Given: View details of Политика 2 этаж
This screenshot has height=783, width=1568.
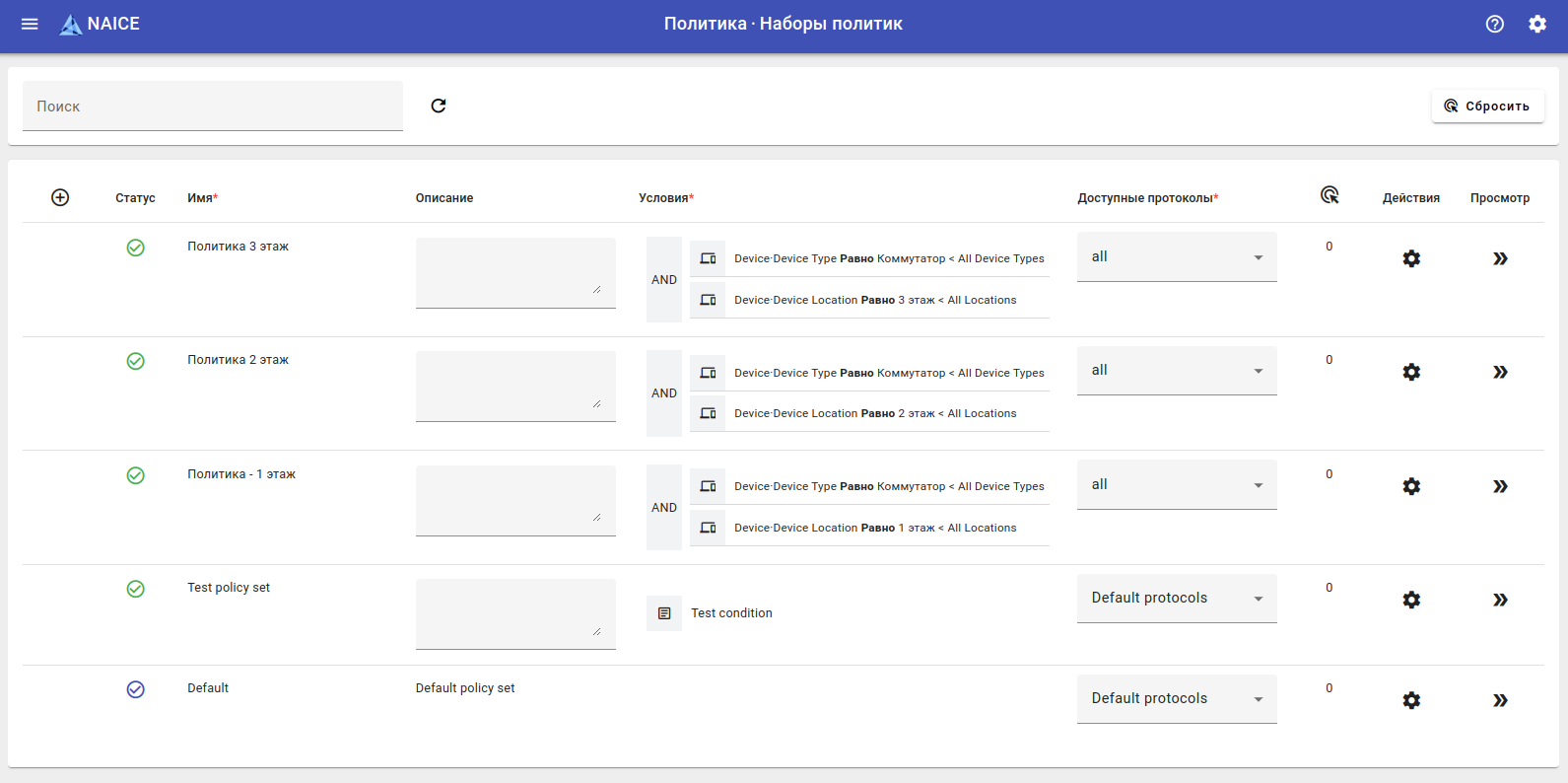Looking at the screenshot, I should (1500, 372).
